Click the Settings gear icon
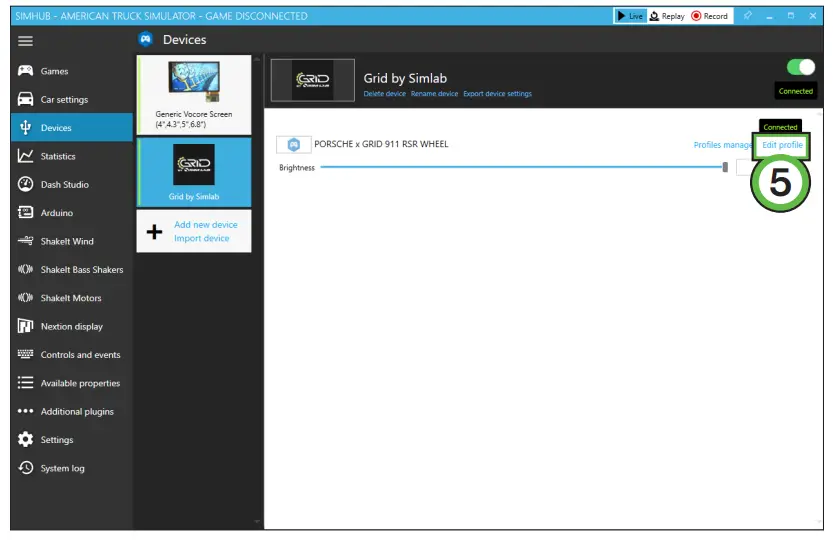 click(25, 440)
